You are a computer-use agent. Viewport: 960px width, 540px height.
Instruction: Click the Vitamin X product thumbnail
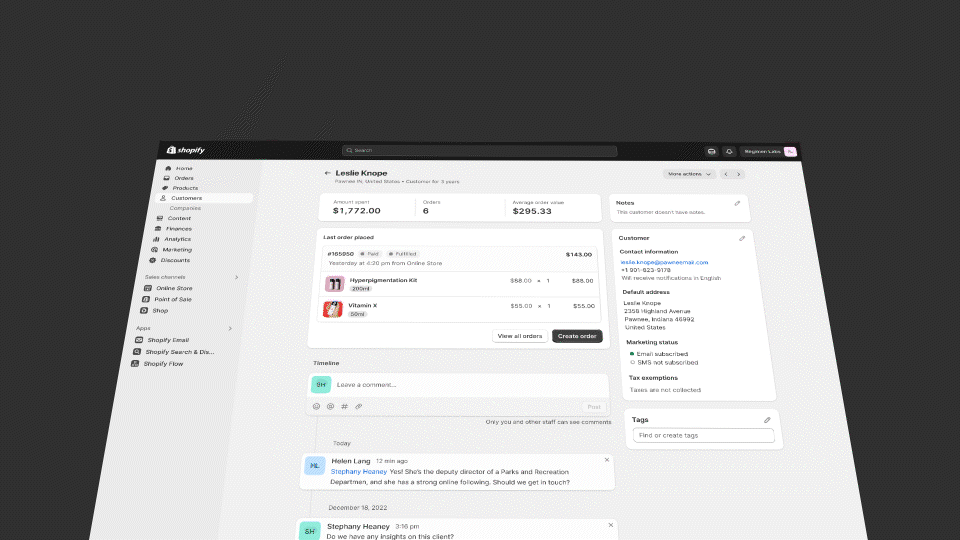point(332,309)
